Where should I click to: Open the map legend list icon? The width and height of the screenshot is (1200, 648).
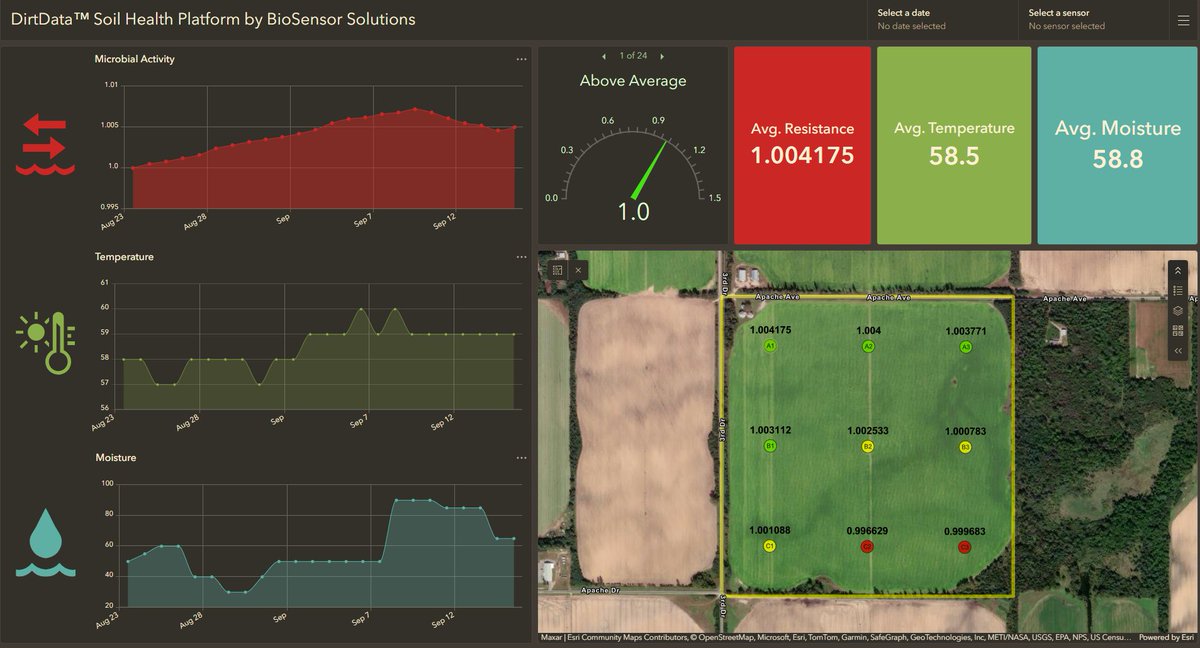click(1178, 291)
